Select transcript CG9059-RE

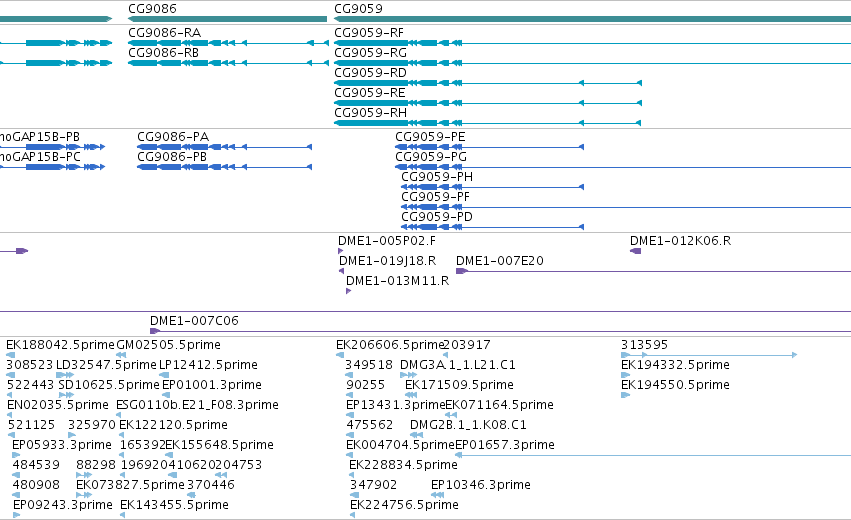(370, 93)
